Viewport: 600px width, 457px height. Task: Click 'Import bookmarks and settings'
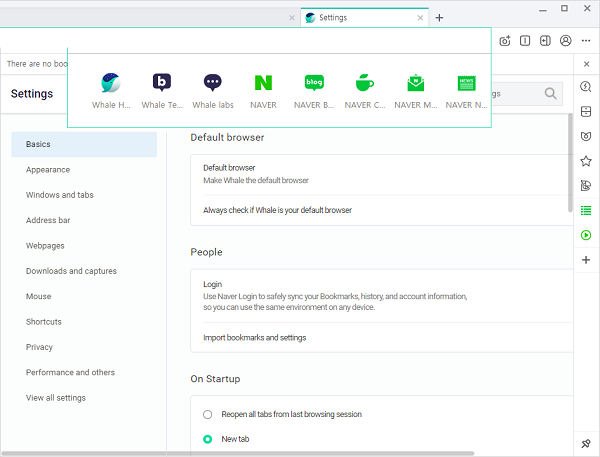(255, 338)
